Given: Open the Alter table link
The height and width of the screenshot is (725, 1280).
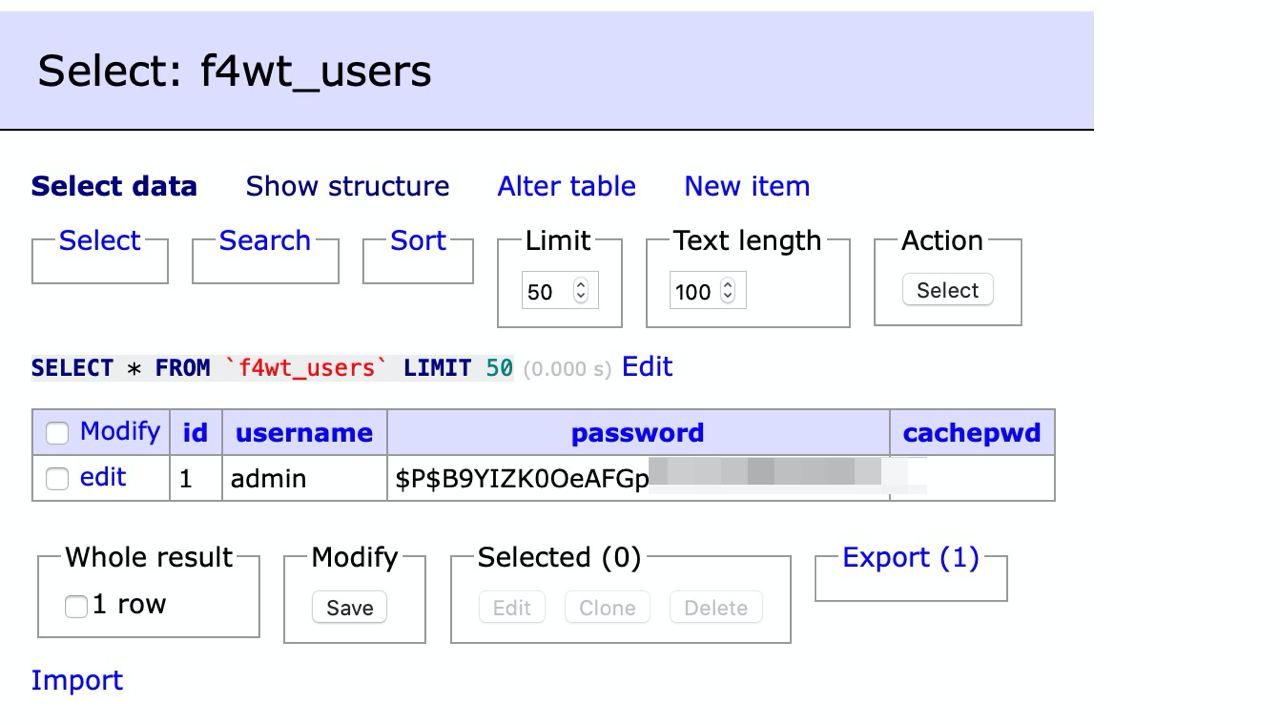Looking at the screenshot, I should coord(566,187).
